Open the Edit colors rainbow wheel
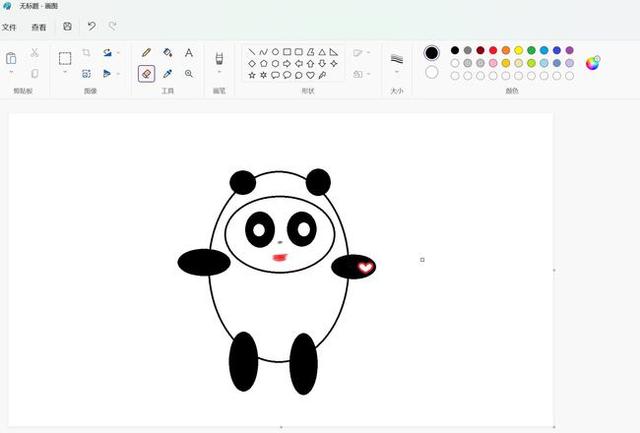This screenshot has width=640, height=433. [x=593, y=62]
